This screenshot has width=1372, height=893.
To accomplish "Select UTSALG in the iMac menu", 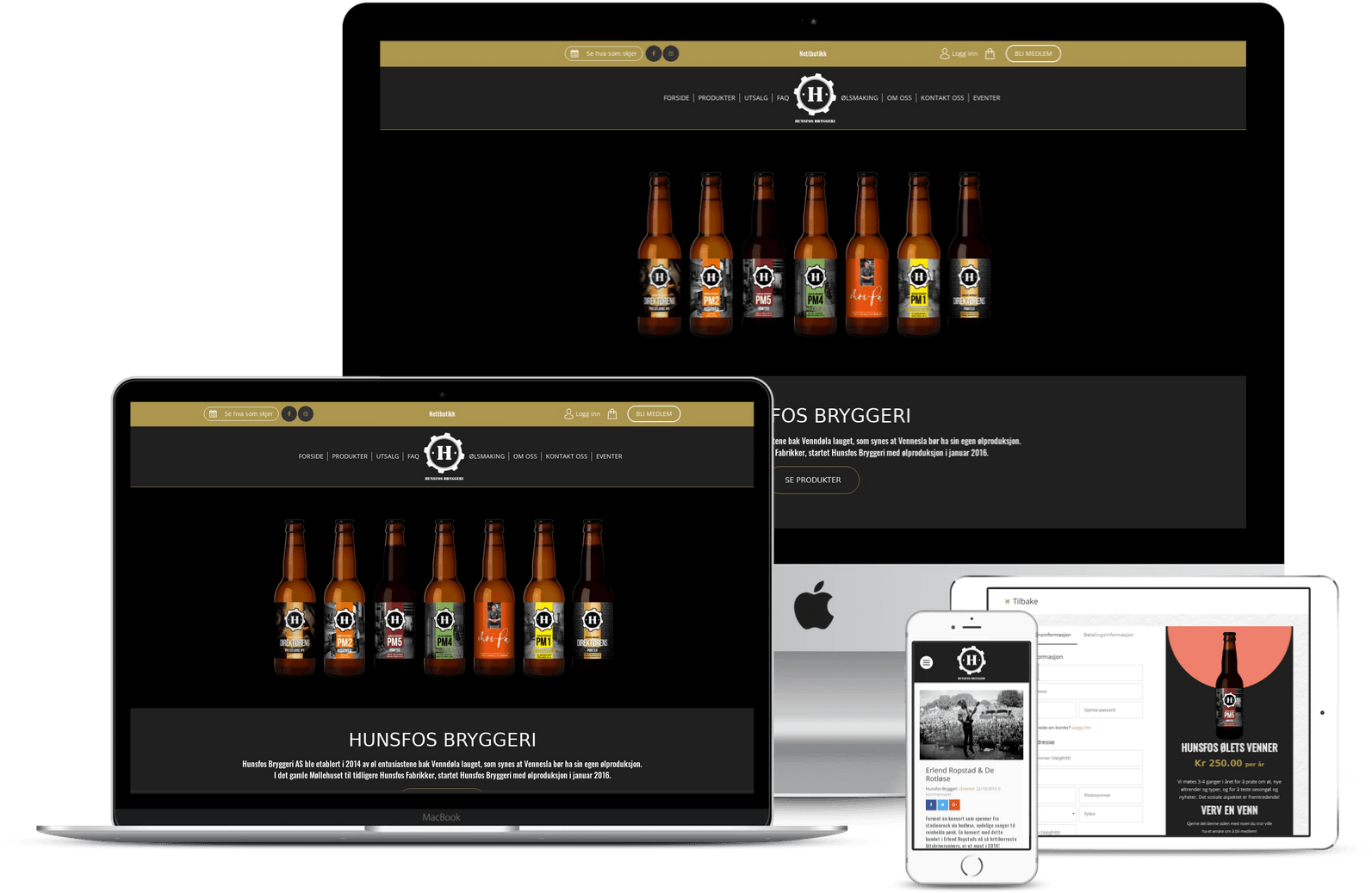I will 756,98.
